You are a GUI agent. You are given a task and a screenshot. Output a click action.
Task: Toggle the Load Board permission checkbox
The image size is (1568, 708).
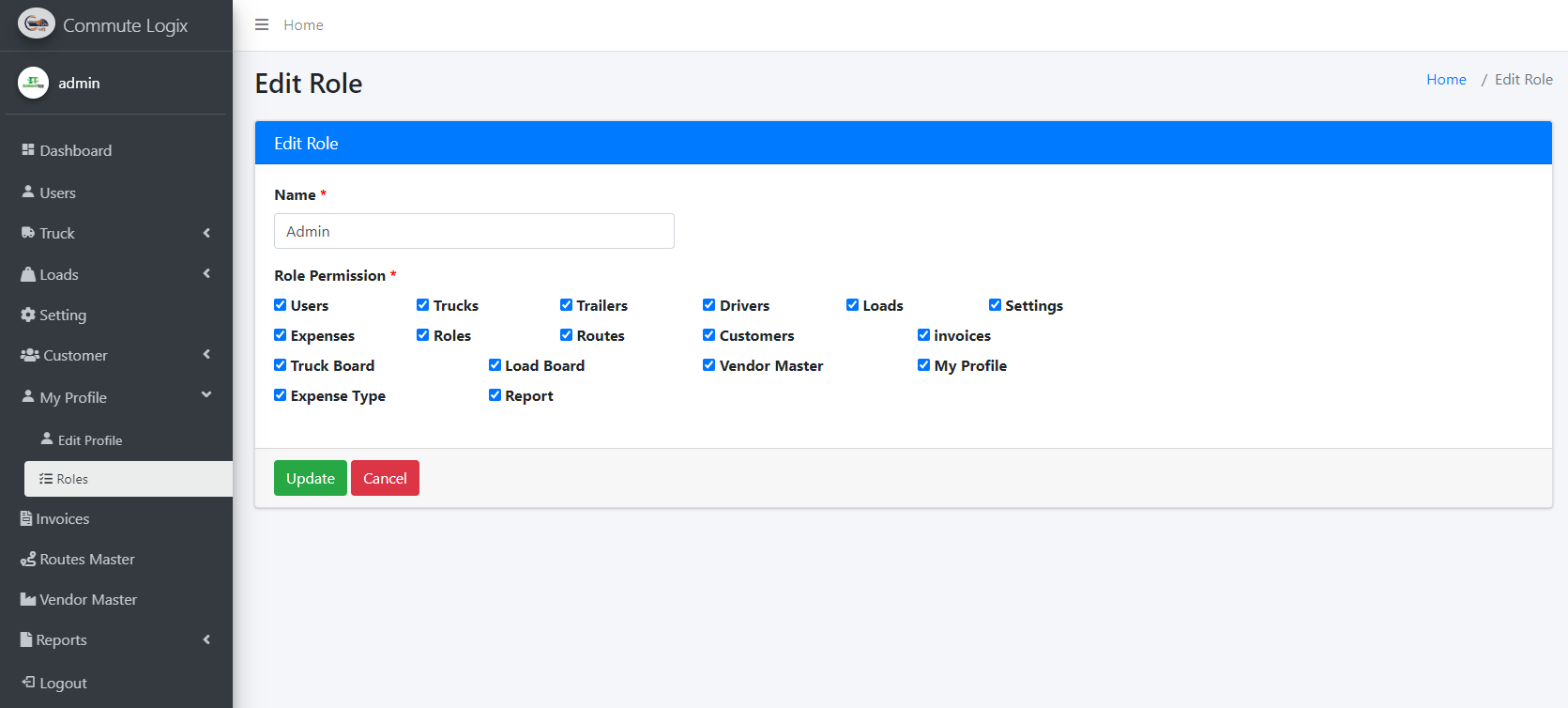pos(495,365)
